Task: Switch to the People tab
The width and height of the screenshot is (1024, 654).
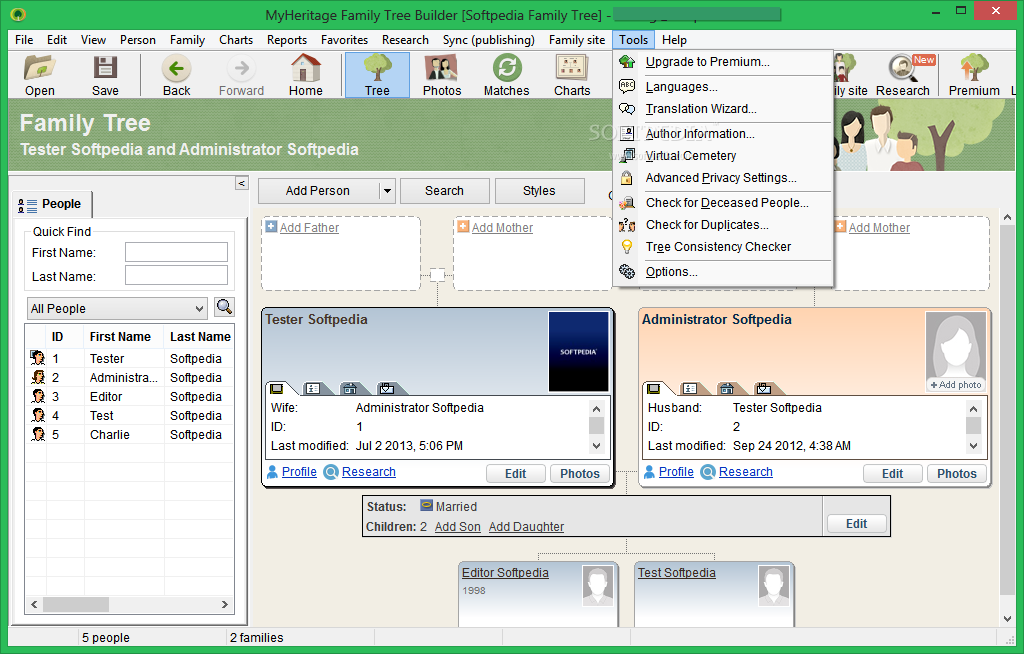Action: [x=52, y=204]
